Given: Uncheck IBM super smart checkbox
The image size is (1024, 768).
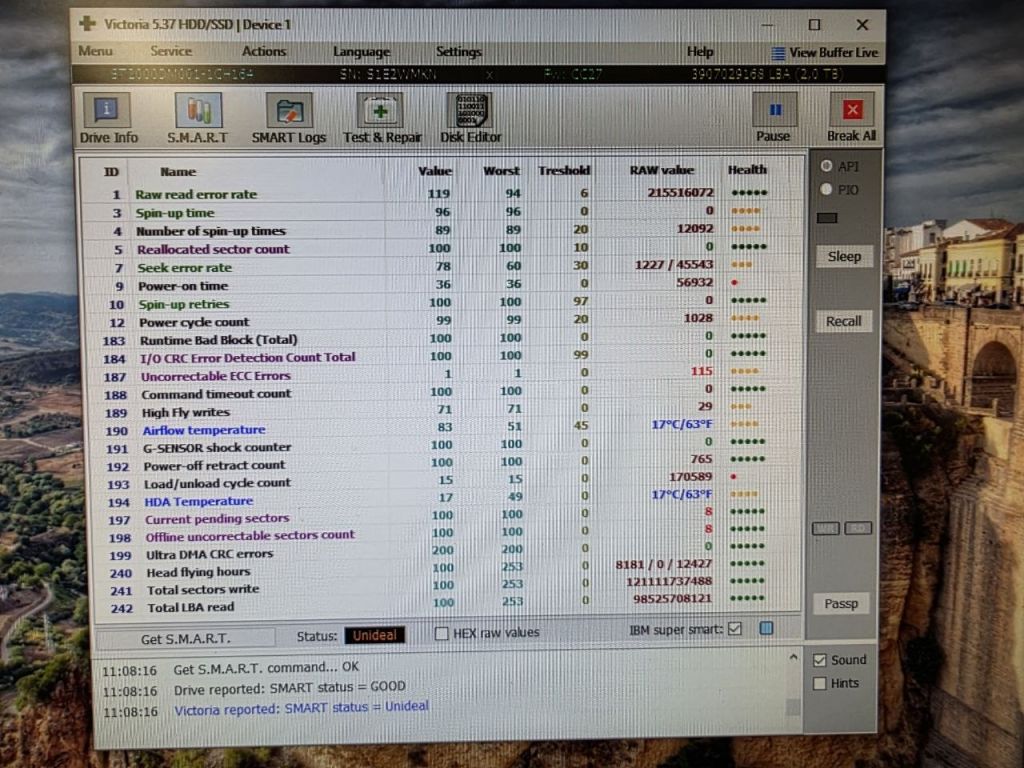Looking at the screenshot, I should coord(735,629).
